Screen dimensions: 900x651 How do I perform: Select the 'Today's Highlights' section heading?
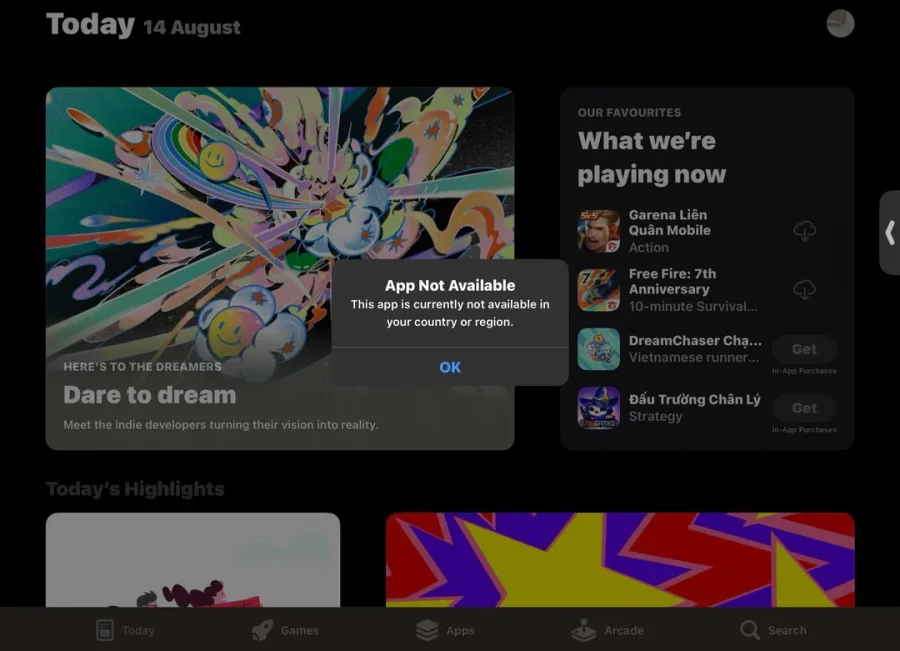135,489
